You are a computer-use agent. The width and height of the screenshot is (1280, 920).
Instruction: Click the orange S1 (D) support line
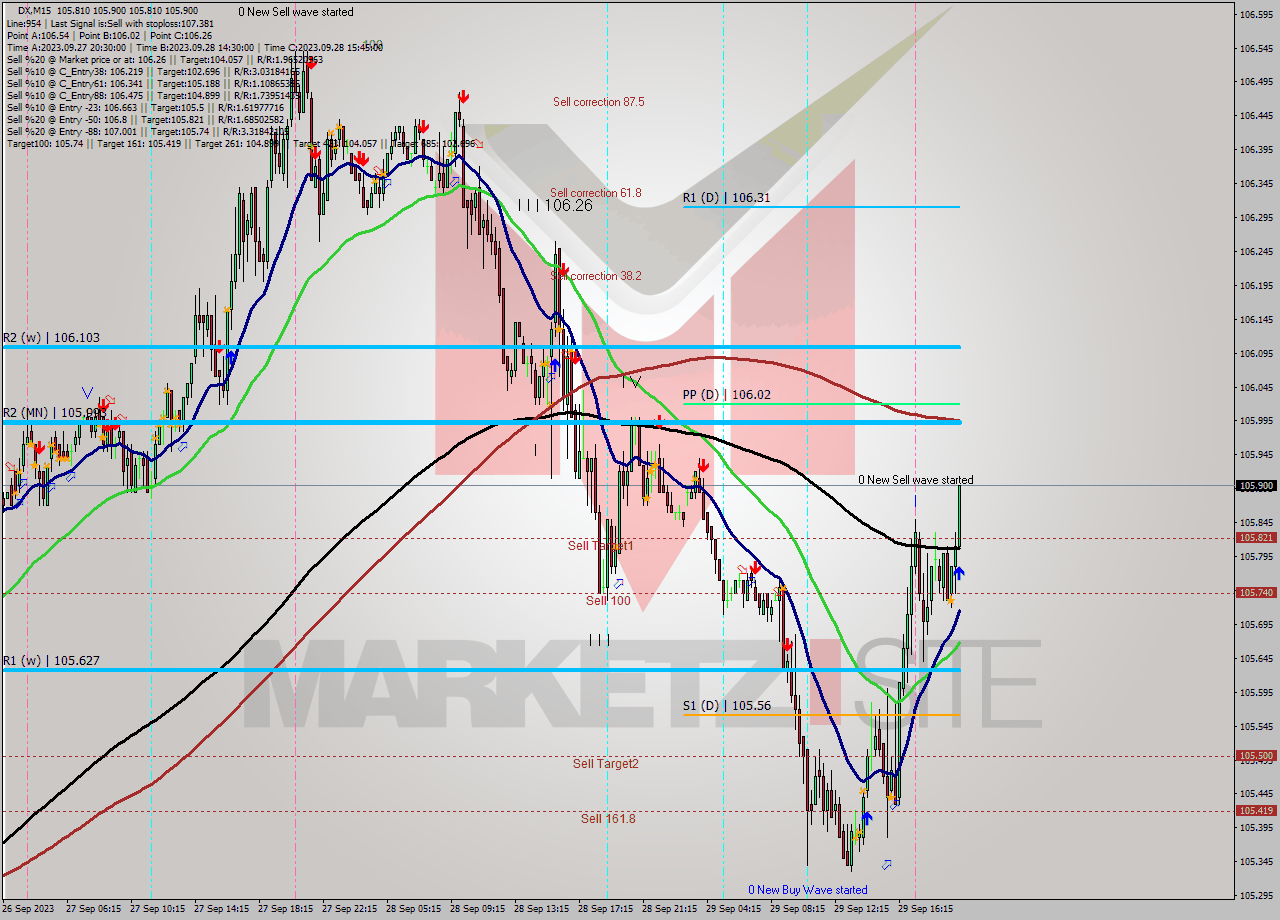pos(820,715)
